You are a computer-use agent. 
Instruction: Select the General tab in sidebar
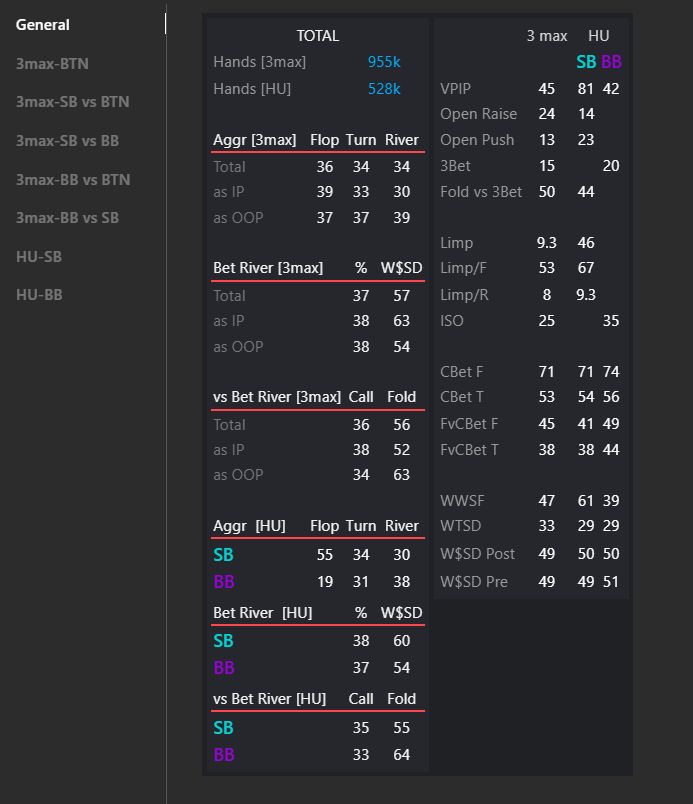[x=43, y=25]
